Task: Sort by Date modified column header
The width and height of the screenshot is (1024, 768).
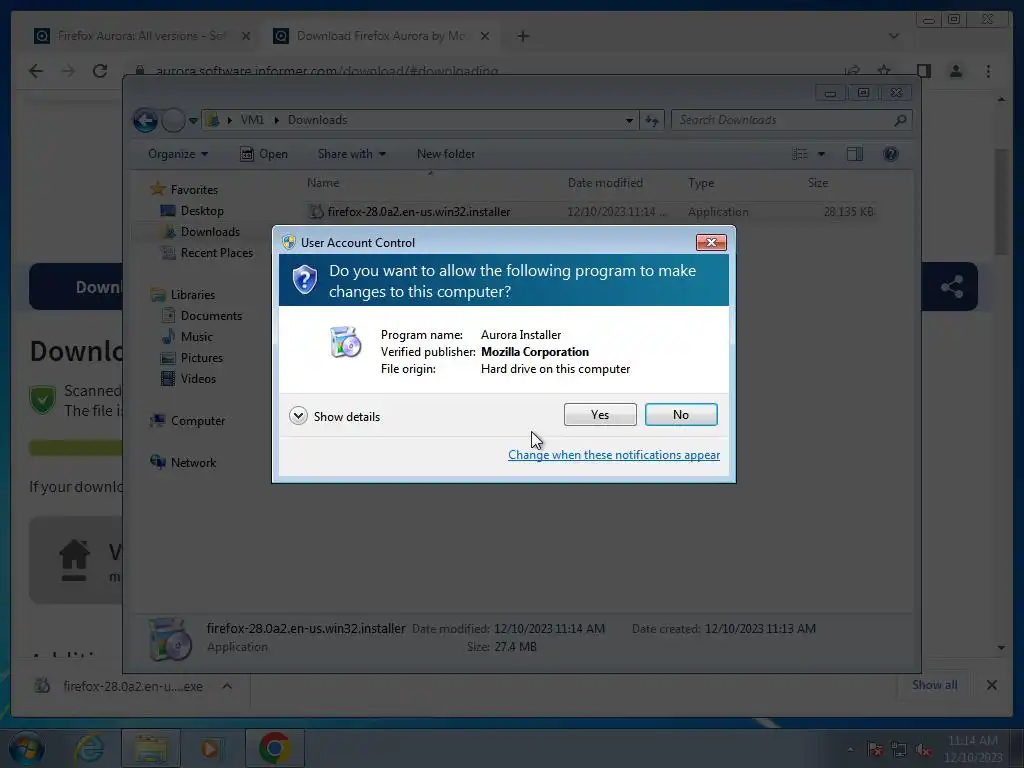Action: (x=605, y=183)
